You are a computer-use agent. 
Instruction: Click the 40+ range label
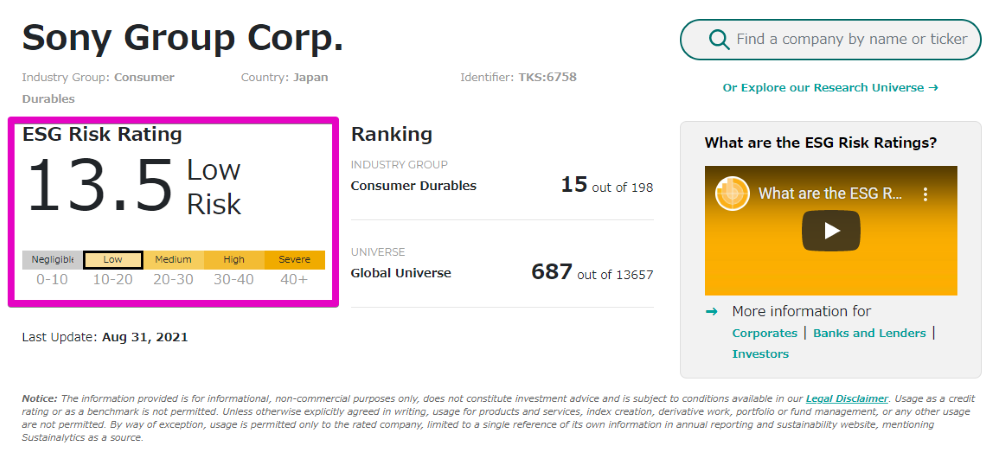pyautogui.click(x=294, y=279)
